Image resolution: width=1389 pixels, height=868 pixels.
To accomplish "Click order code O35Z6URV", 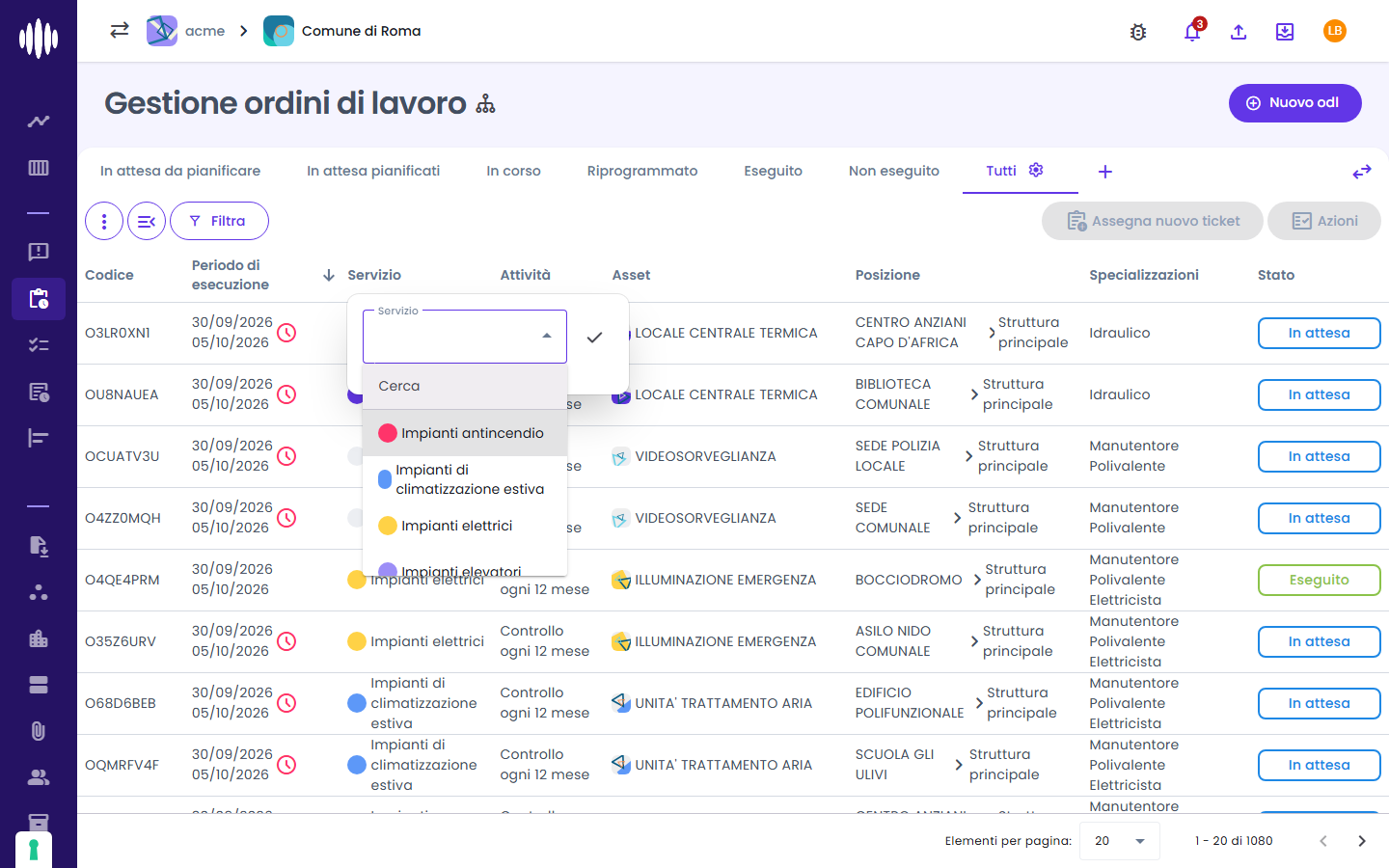I will click(x=121, y=641).
